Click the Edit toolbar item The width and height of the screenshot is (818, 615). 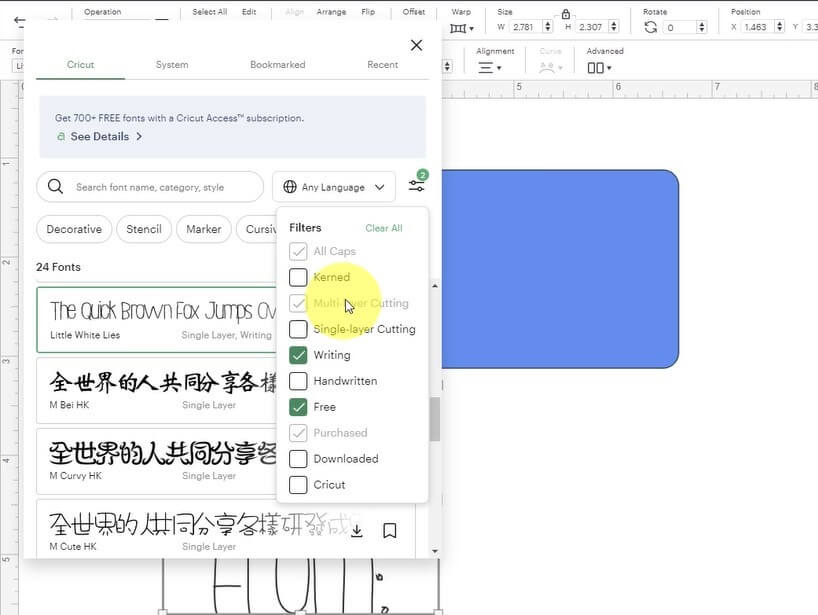pyautogui.click(x=249, y=12)
